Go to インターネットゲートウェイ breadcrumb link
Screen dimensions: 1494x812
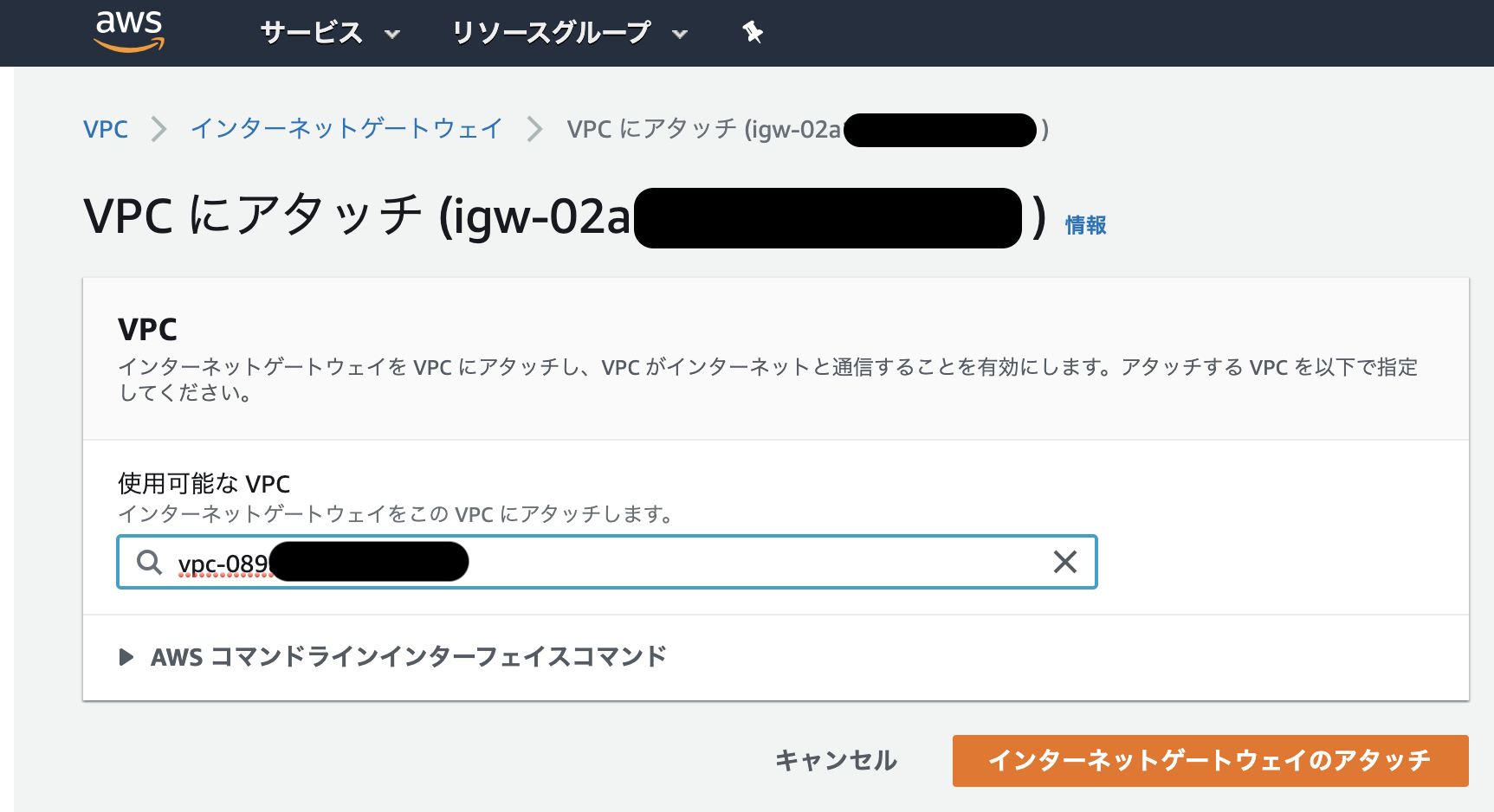click(346, 129)
